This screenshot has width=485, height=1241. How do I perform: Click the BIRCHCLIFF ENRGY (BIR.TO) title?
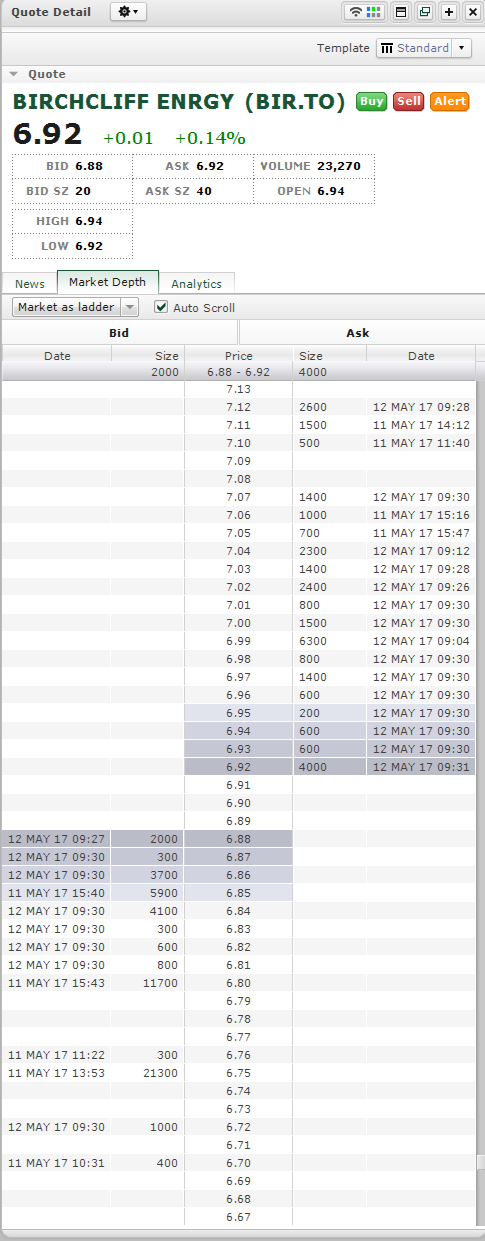[179, 101]
